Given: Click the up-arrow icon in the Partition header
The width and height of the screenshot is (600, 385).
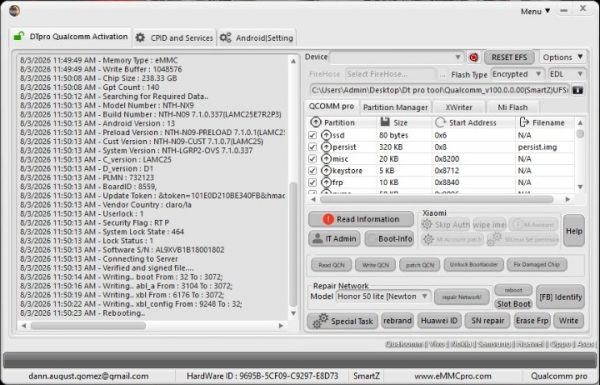Looking at the screenshot, I should [x=316, y=122].
